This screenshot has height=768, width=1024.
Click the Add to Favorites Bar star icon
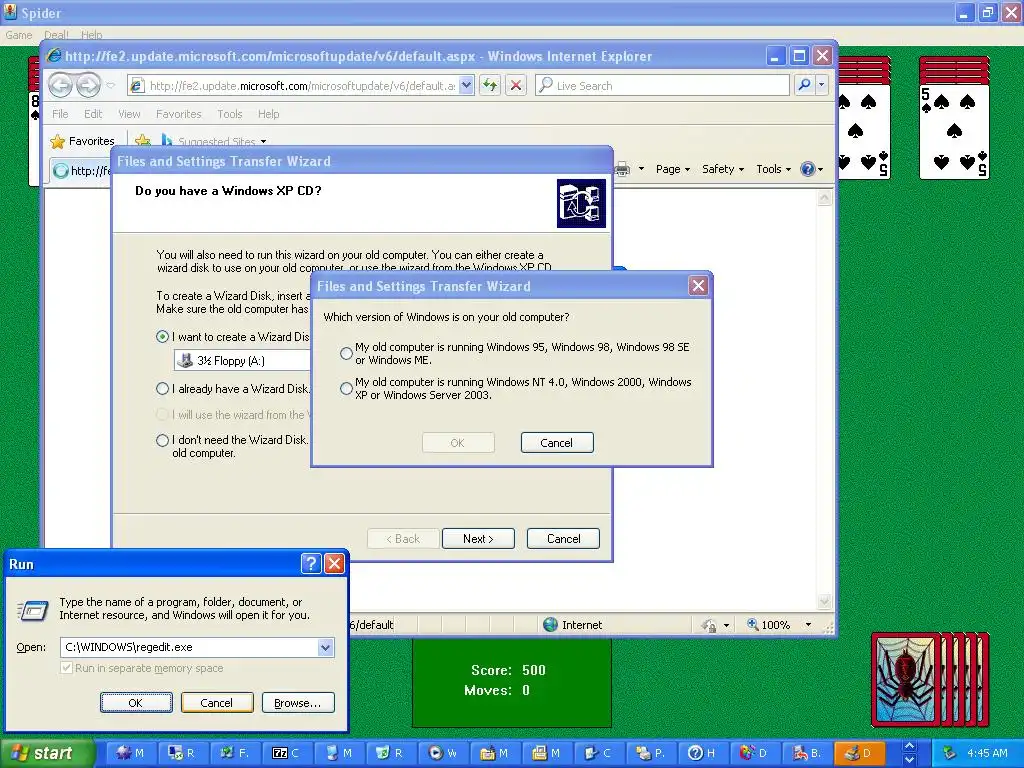pos(142,141)
